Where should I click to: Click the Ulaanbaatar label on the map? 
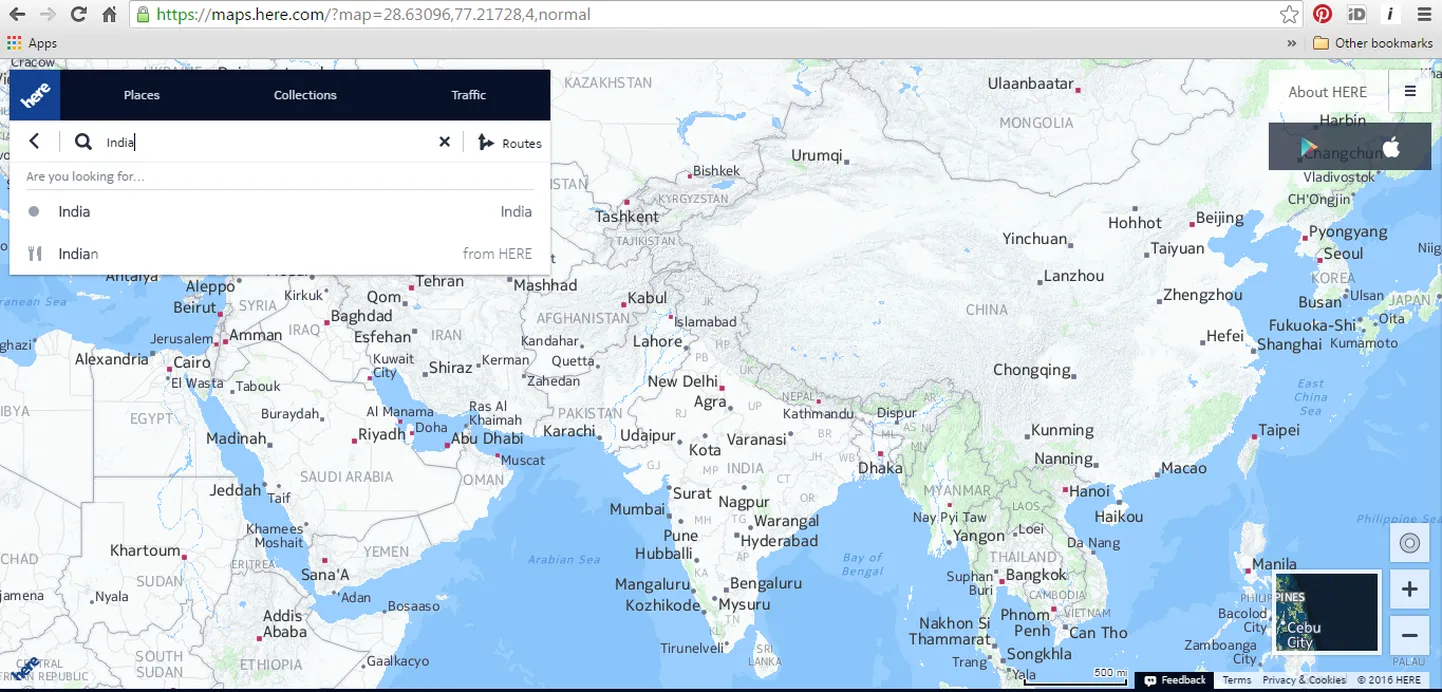[1031, 84]
